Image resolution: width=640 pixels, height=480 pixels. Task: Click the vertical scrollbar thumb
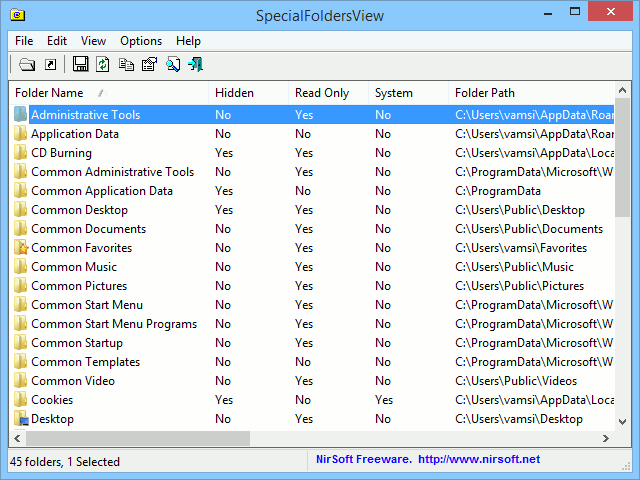coord(622,158)
